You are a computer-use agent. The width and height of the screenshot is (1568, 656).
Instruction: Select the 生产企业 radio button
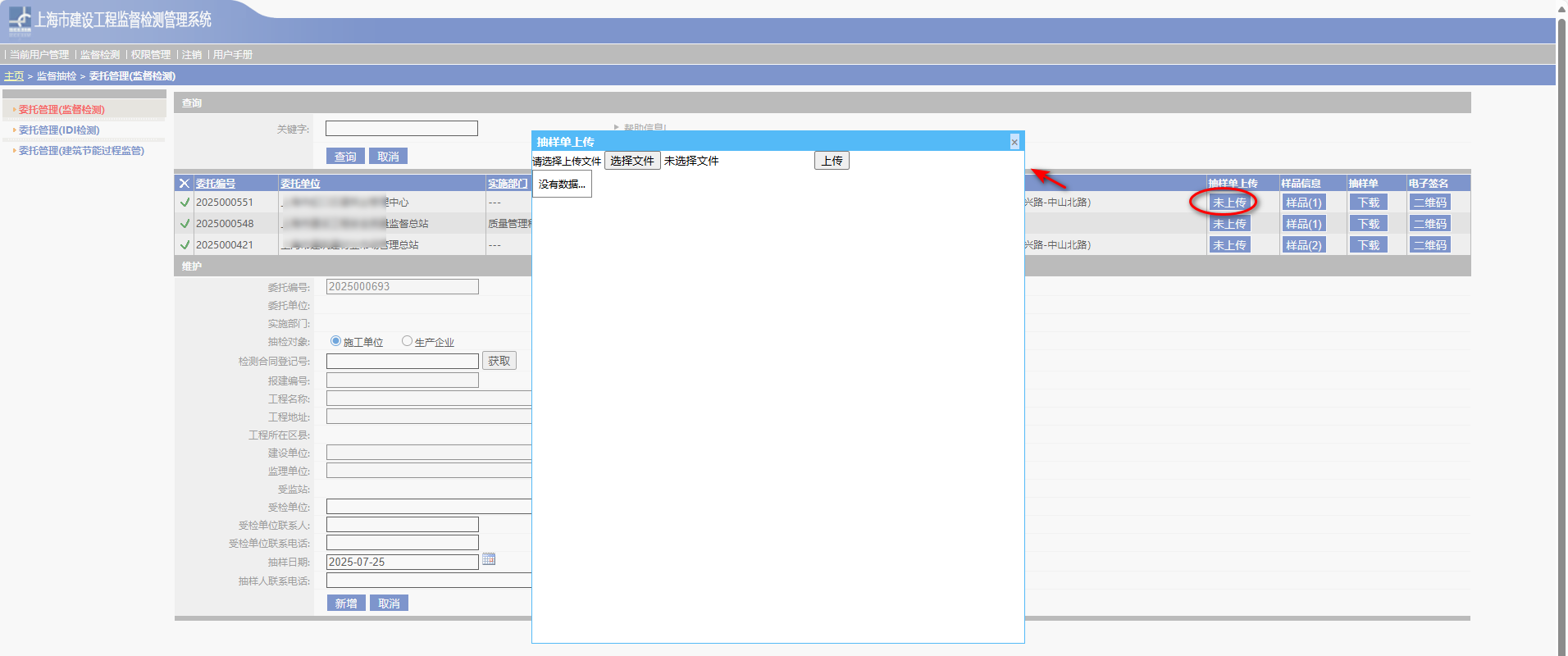[x=407, y=341]
